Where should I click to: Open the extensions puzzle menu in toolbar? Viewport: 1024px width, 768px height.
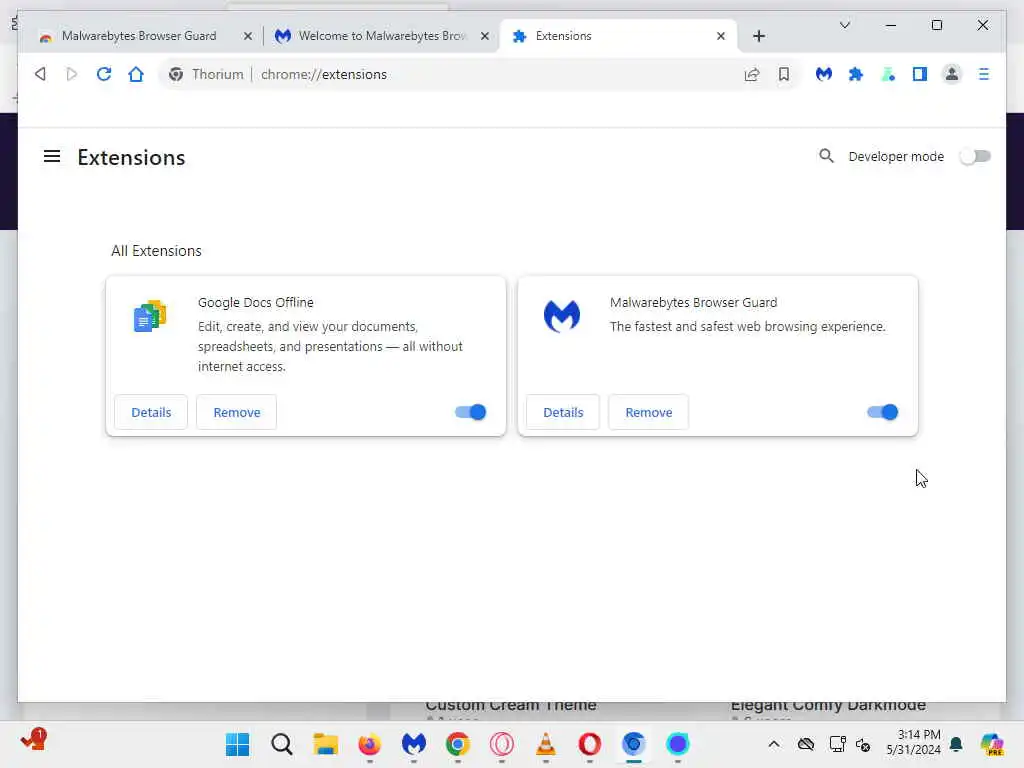(x=856, y=74)
